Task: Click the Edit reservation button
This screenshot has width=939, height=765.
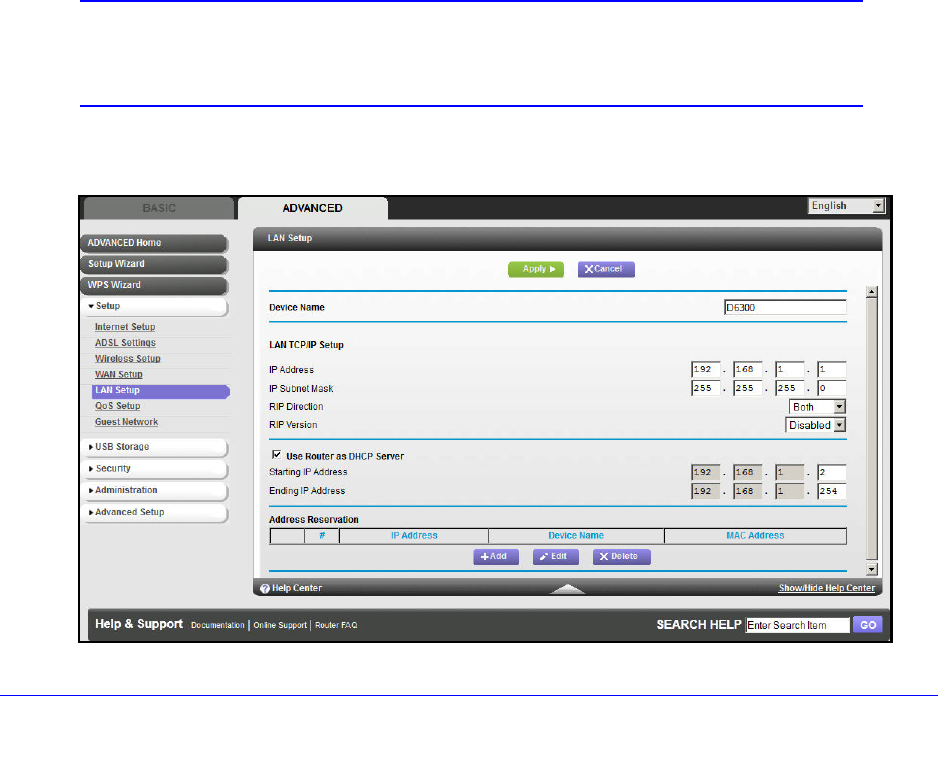Action: pos(556,557)
